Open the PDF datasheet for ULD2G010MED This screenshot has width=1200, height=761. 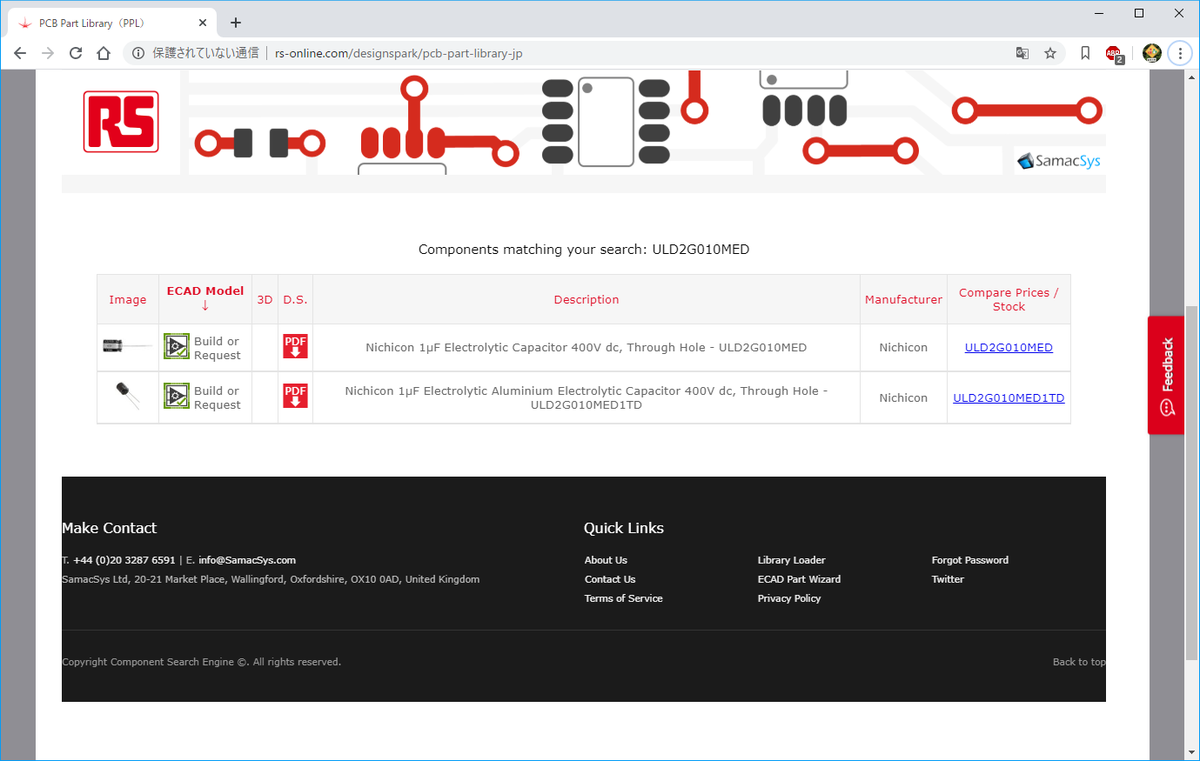(x=295, y=347)
